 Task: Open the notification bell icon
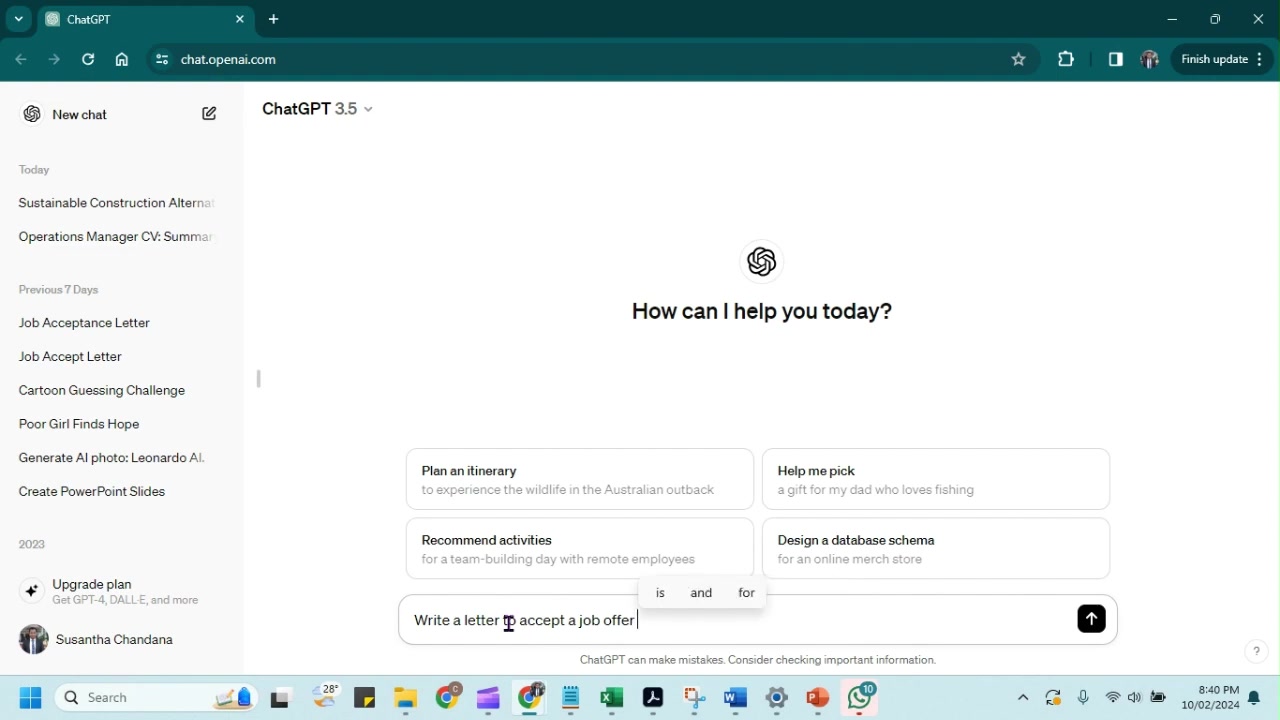(1254, 698)
